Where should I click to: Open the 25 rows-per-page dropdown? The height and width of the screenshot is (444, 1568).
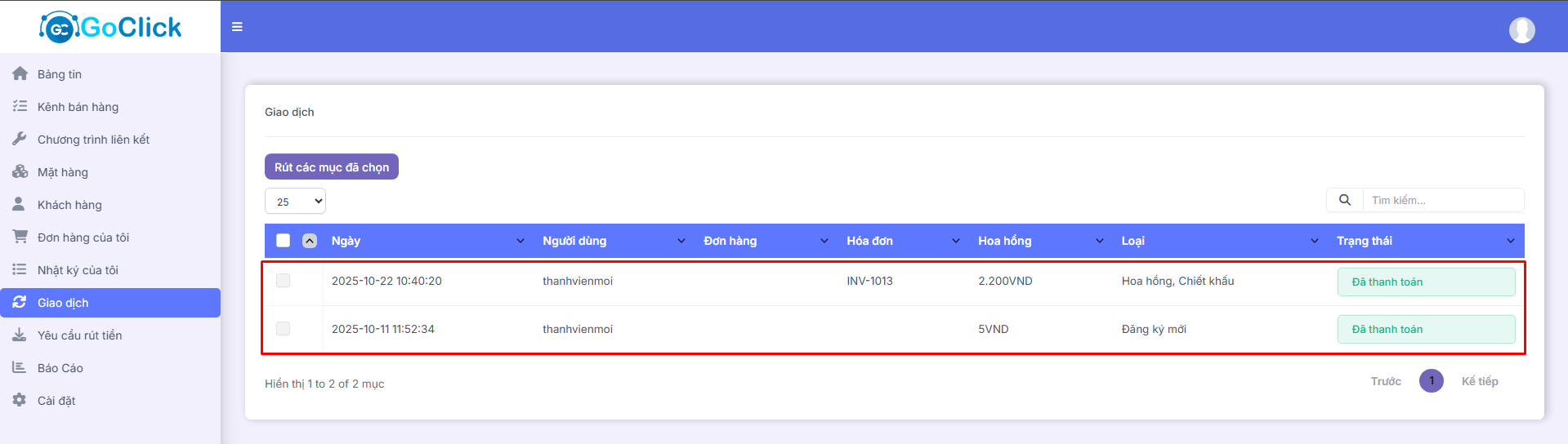[x=295, y=202]
